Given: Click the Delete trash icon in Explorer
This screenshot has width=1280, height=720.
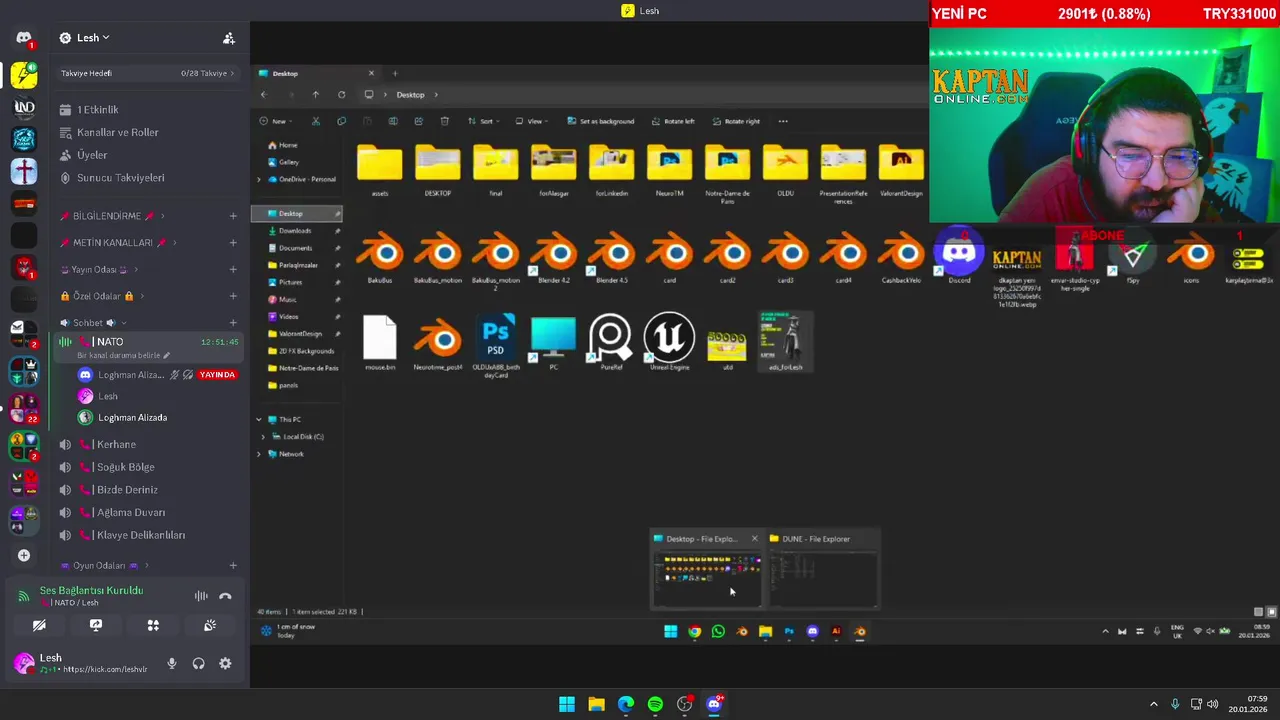Looking at the screenshot, I should [444, 121].
